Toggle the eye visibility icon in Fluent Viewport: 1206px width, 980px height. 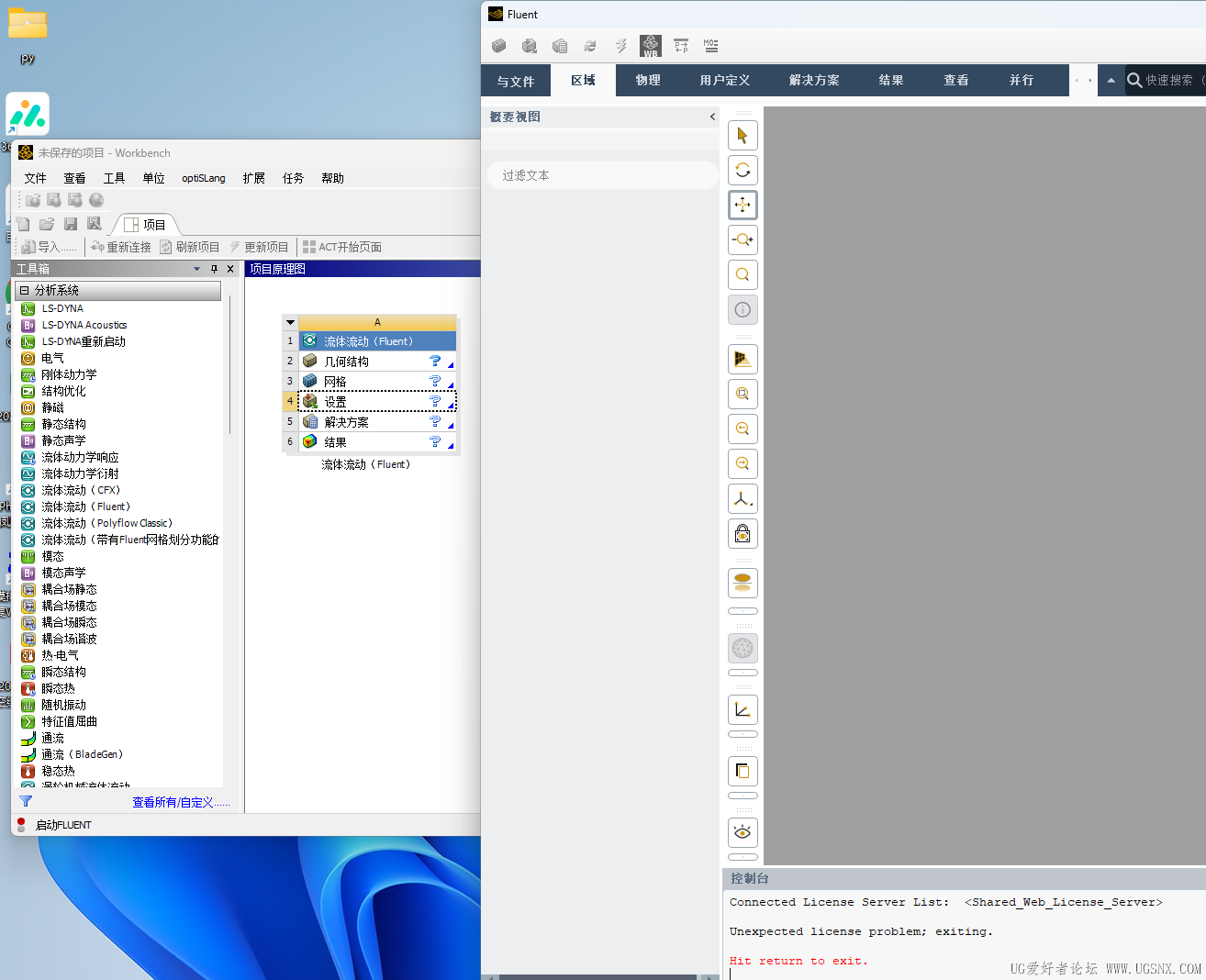[743, 832]
